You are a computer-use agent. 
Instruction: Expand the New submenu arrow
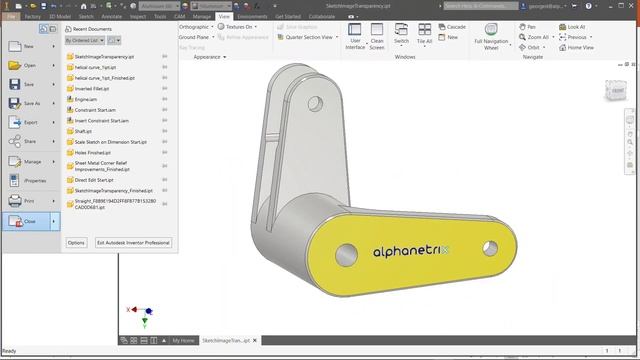pyautogui.click(x=54, y=46)
